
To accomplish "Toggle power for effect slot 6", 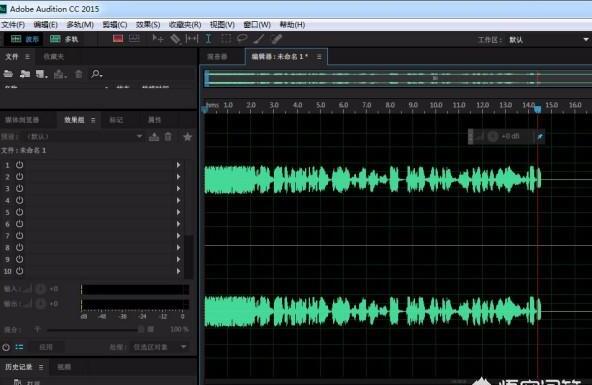I will [x=20, y=224].
